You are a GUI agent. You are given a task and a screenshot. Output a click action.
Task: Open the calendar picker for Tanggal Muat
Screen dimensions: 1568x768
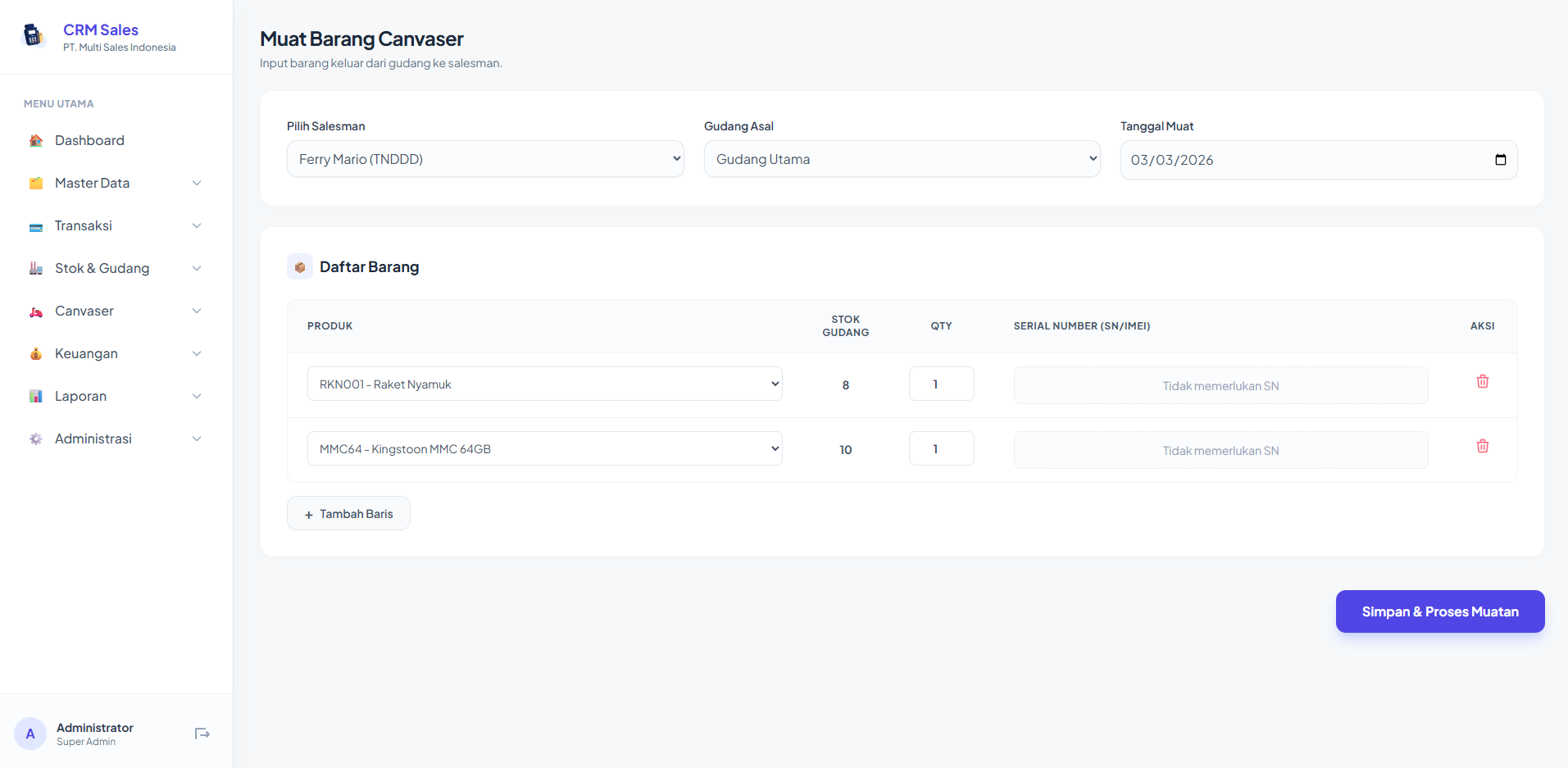[x=1500, y=160]
